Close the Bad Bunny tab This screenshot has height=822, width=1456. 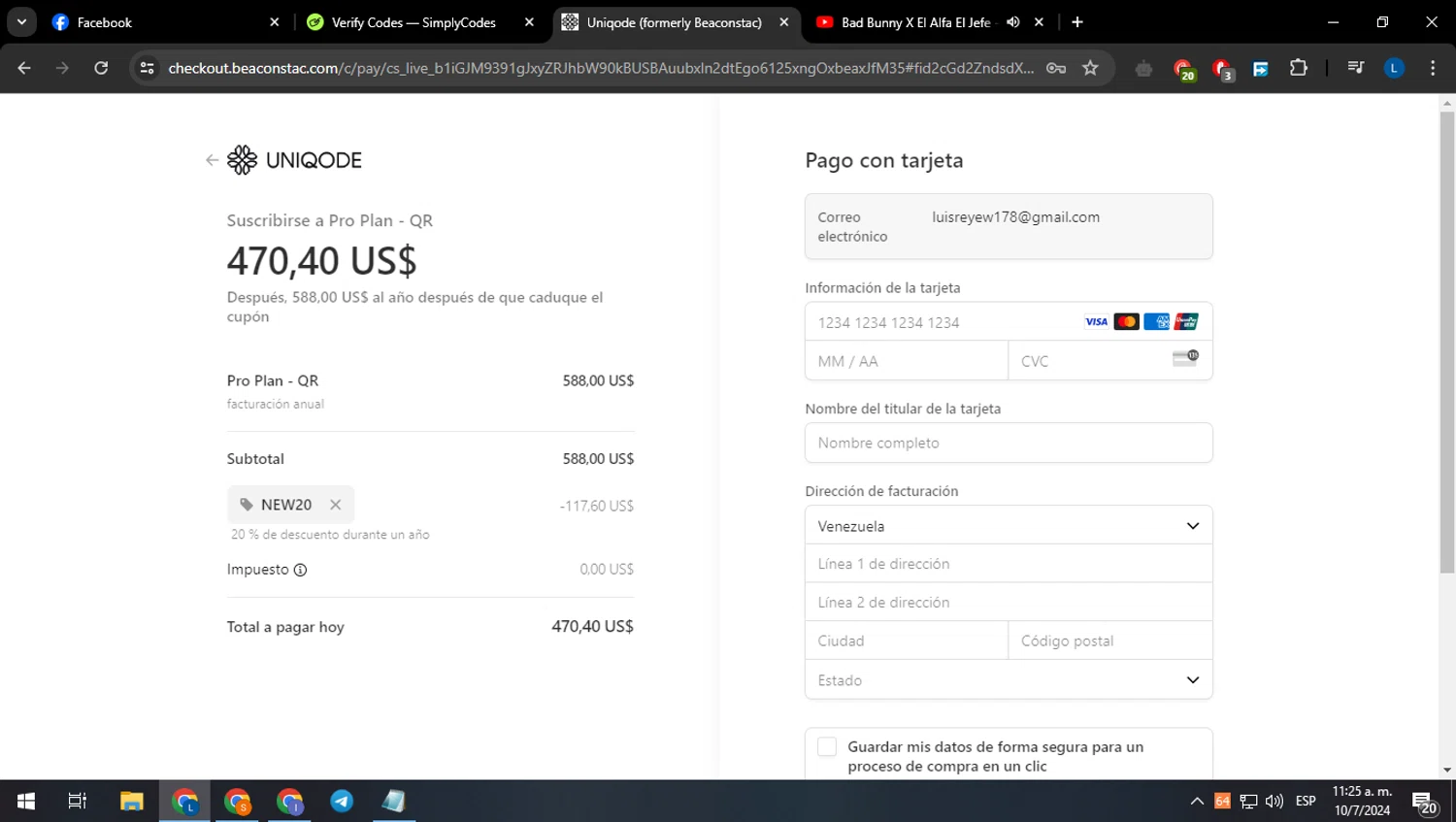coord(1039,22)
